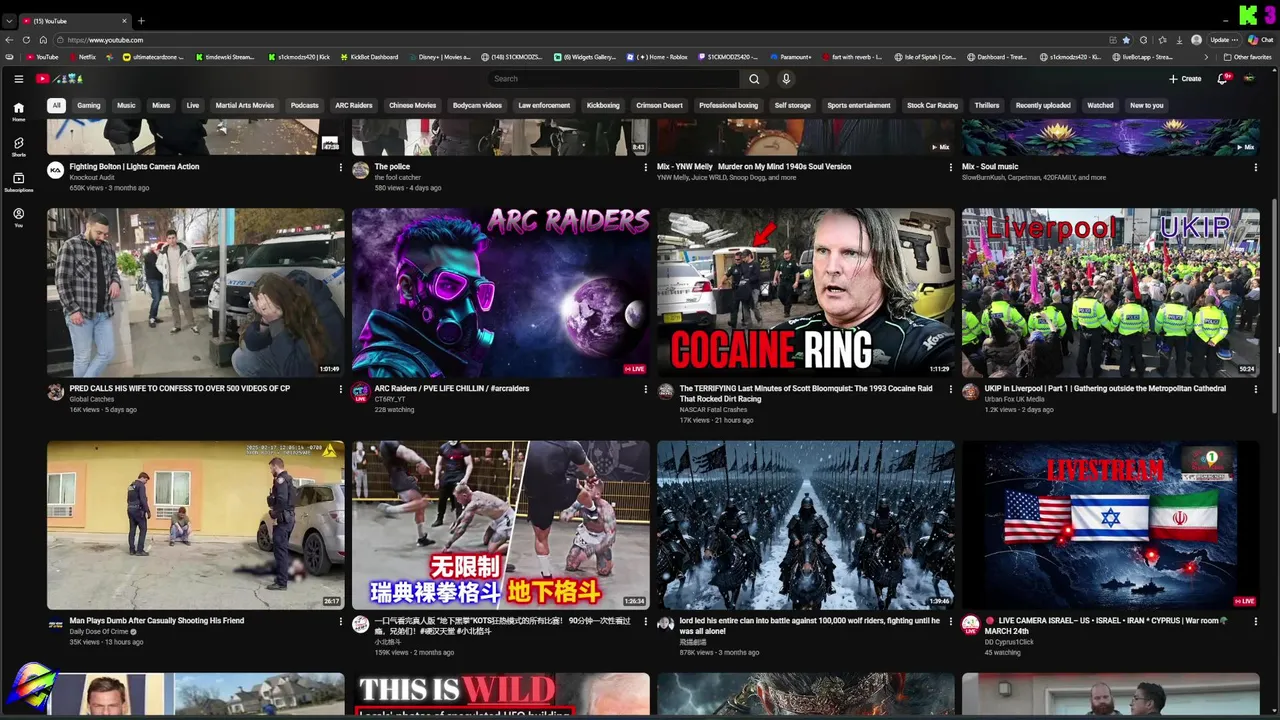The width and height of the screenshot is (1280, 720).
Task: Open the Paramount+ bookmark
Action: (x=791, y=57)
